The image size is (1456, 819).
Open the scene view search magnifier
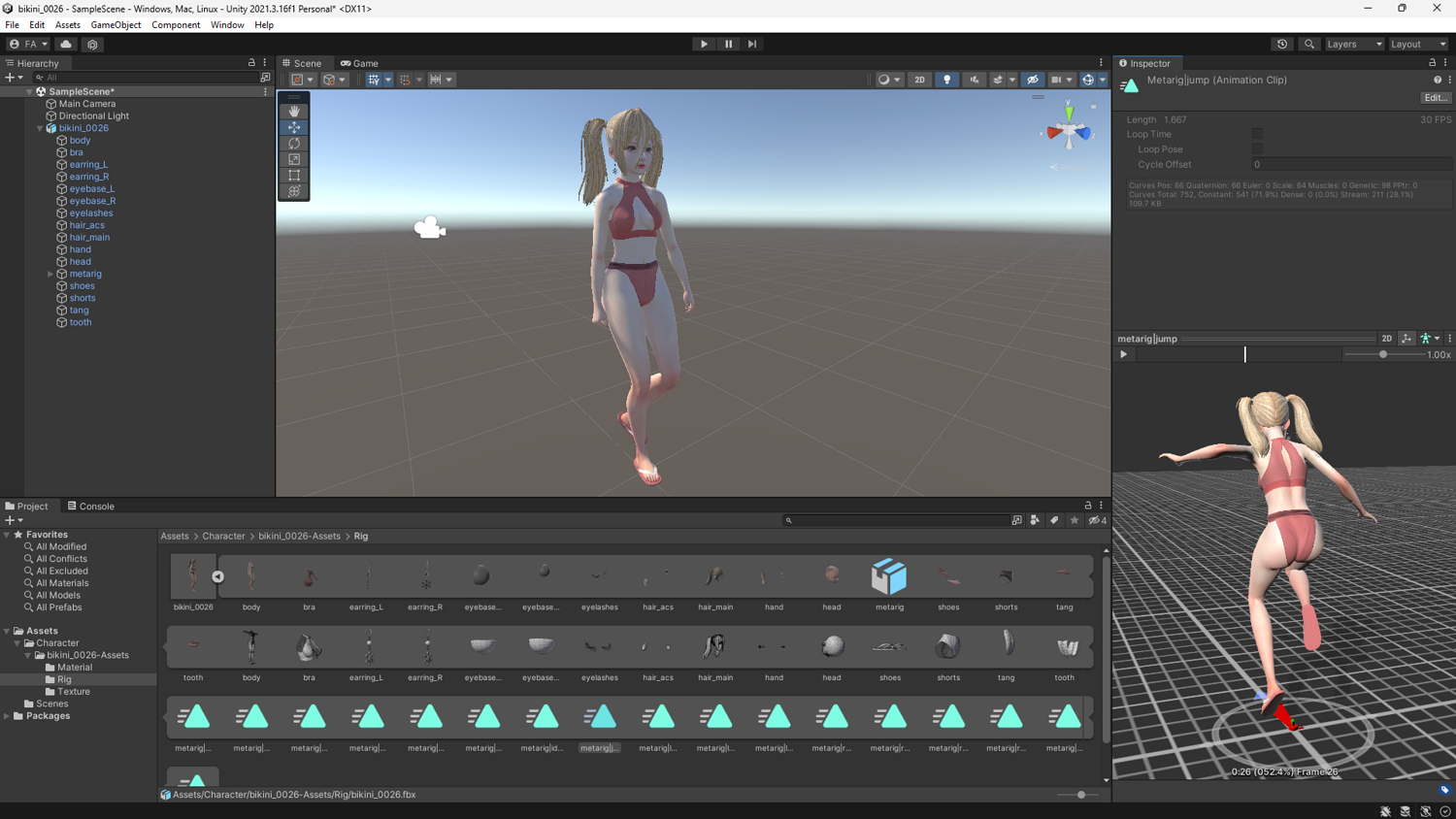tap(1307, 44)
